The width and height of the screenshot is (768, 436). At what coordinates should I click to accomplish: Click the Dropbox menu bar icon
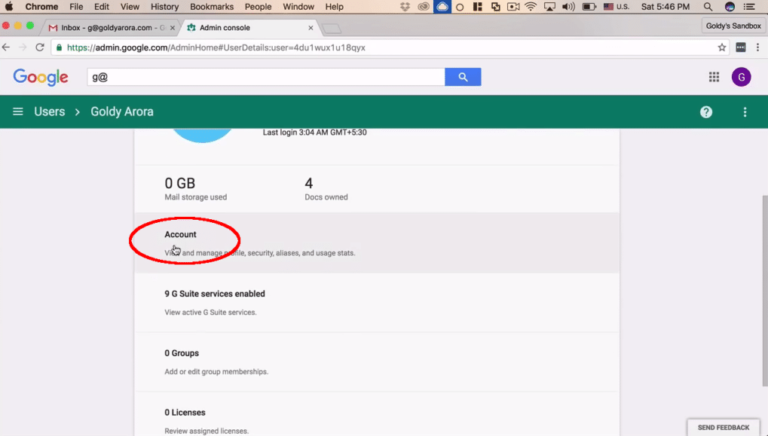coord(405,7)
